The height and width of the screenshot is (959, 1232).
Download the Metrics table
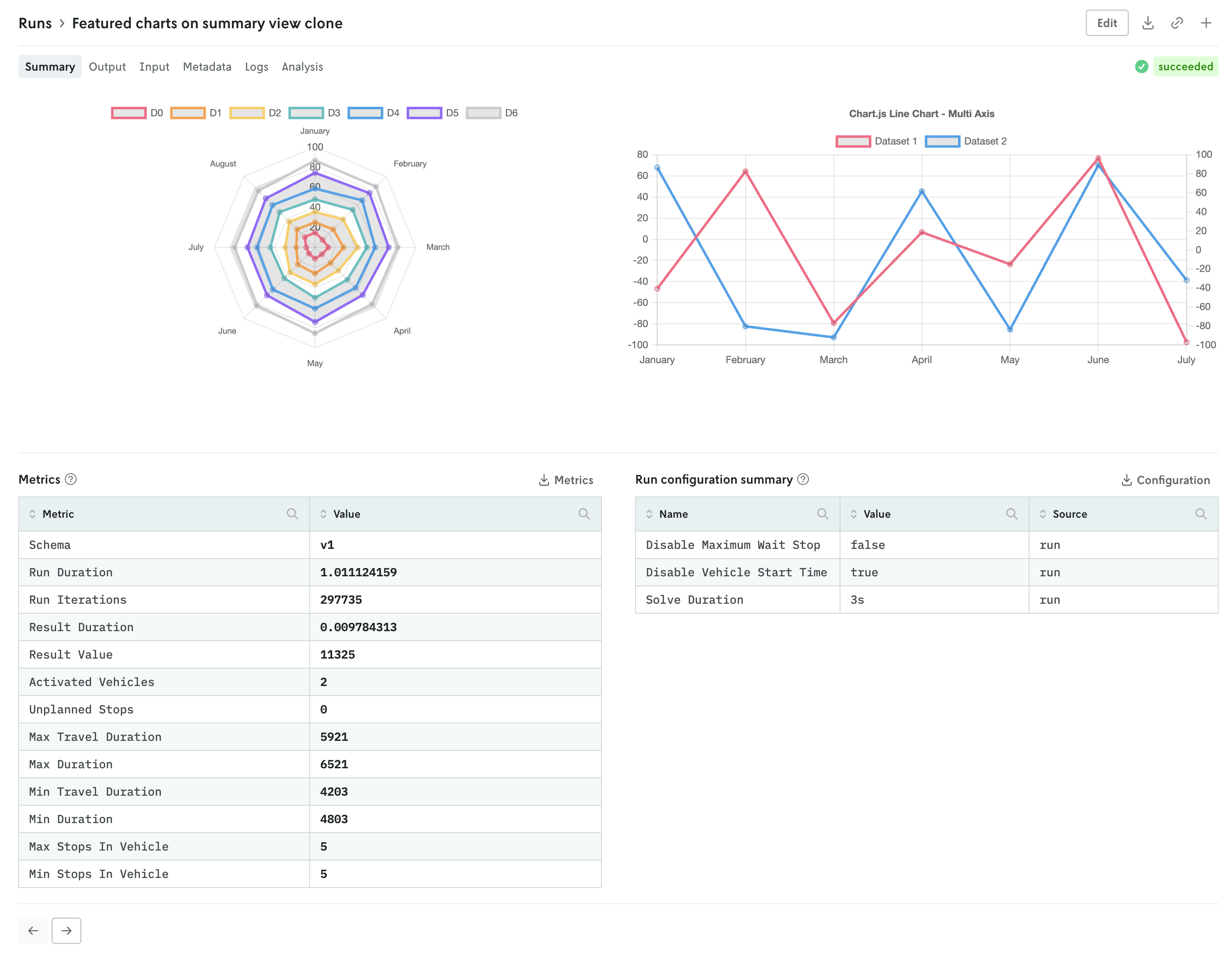coord(566,480)
